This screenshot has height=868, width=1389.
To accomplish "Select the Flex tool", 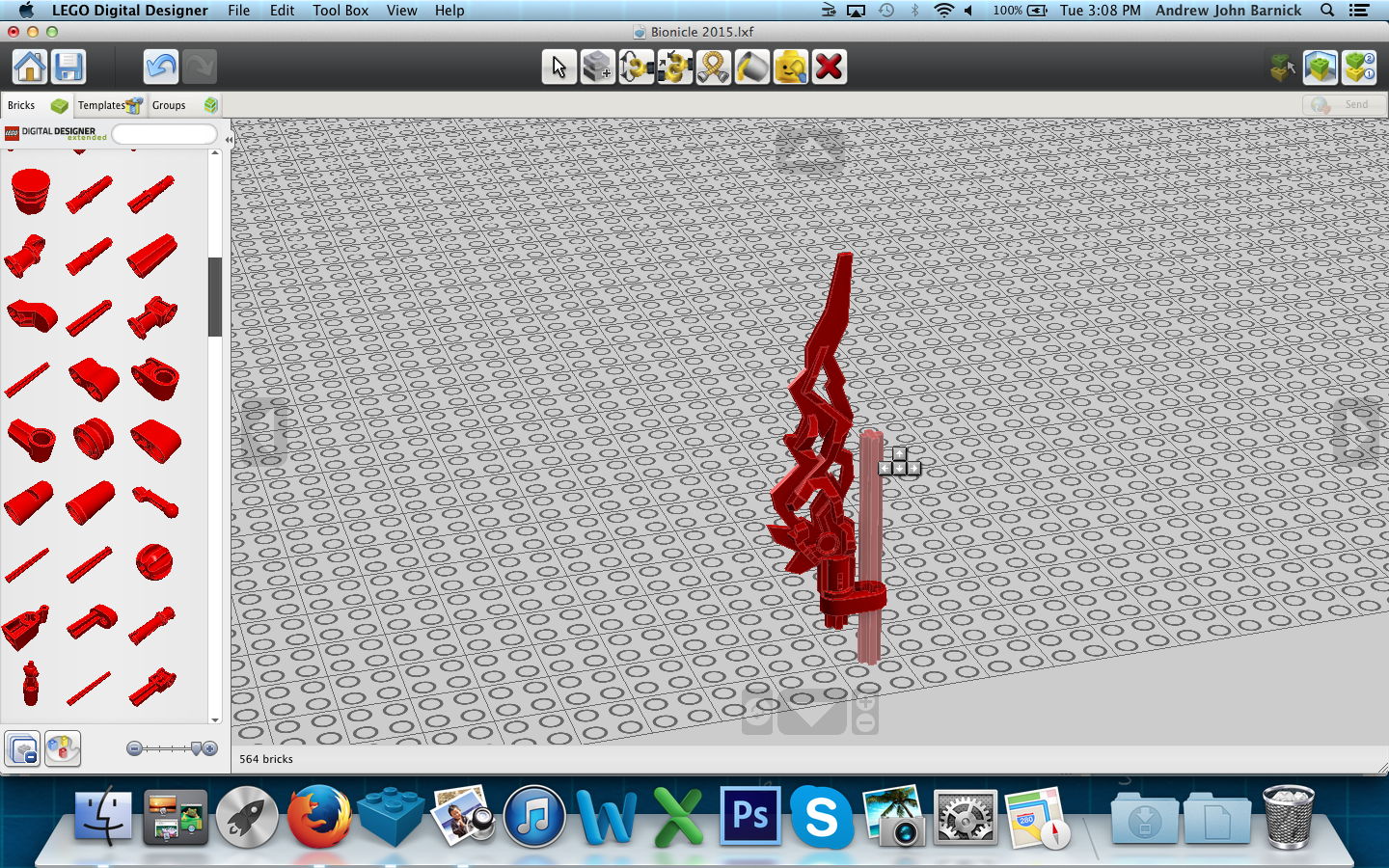I will 714,68.
